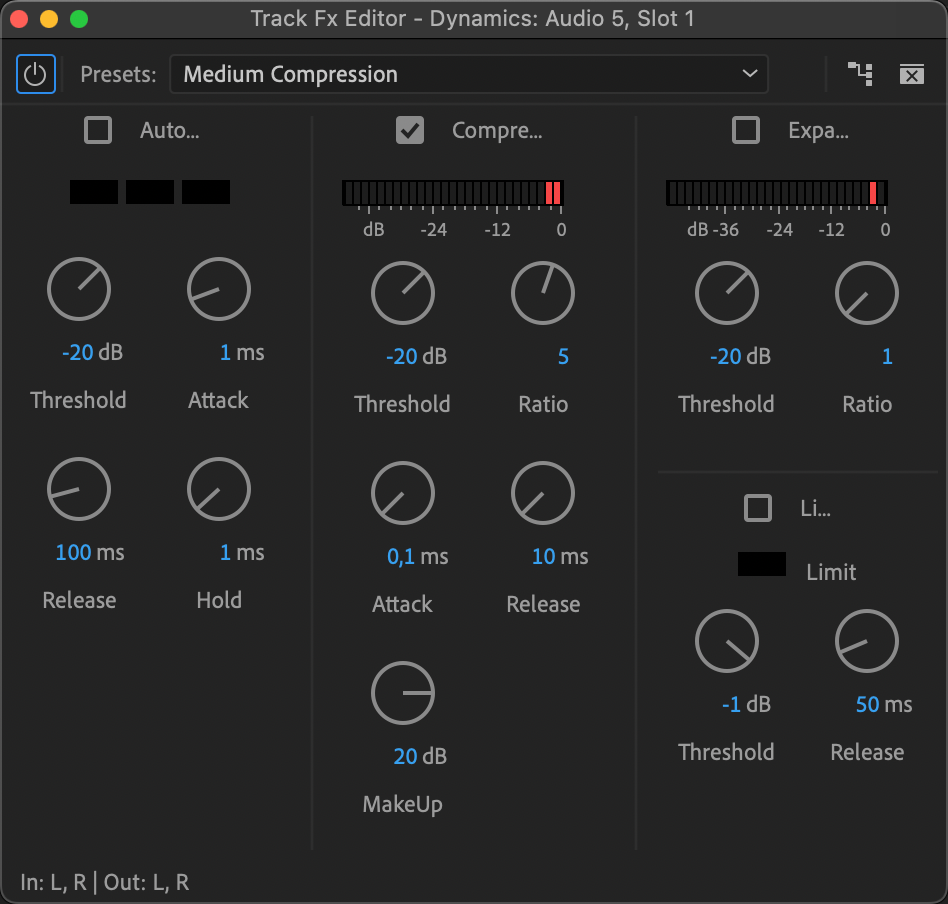The height and width of the screenshot is (904, 948).
Task: Uncheck the Compressor checkbox
Action: 410,130
